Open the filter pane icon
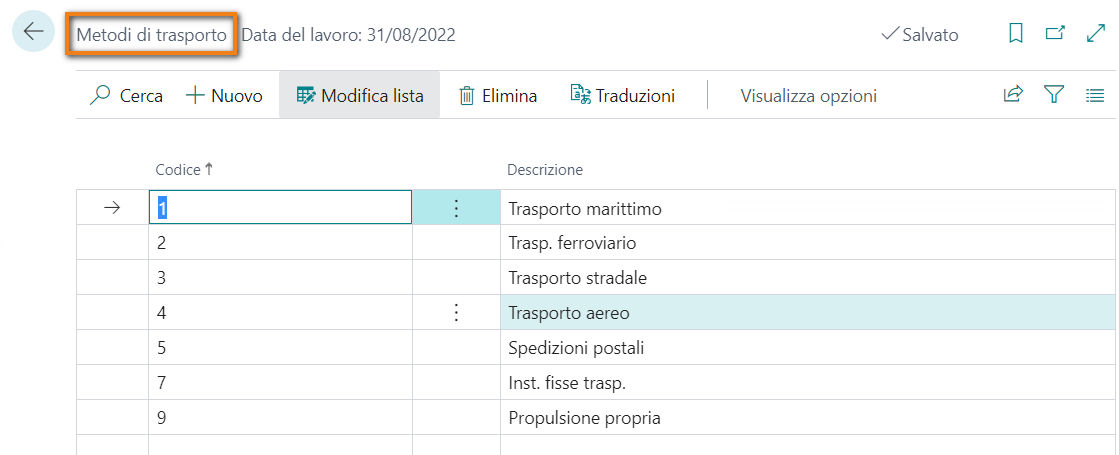The width and height of the screenshot is (1119, 455). coord(1054,95)
